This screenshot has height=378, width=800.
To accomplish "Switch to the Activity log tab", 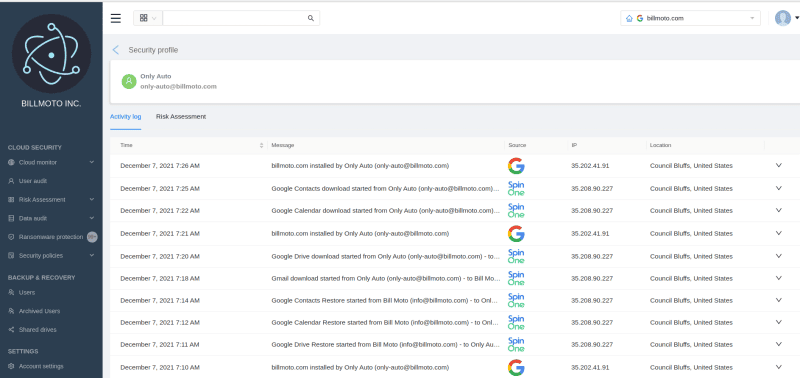I will click(x=126, y=117).
